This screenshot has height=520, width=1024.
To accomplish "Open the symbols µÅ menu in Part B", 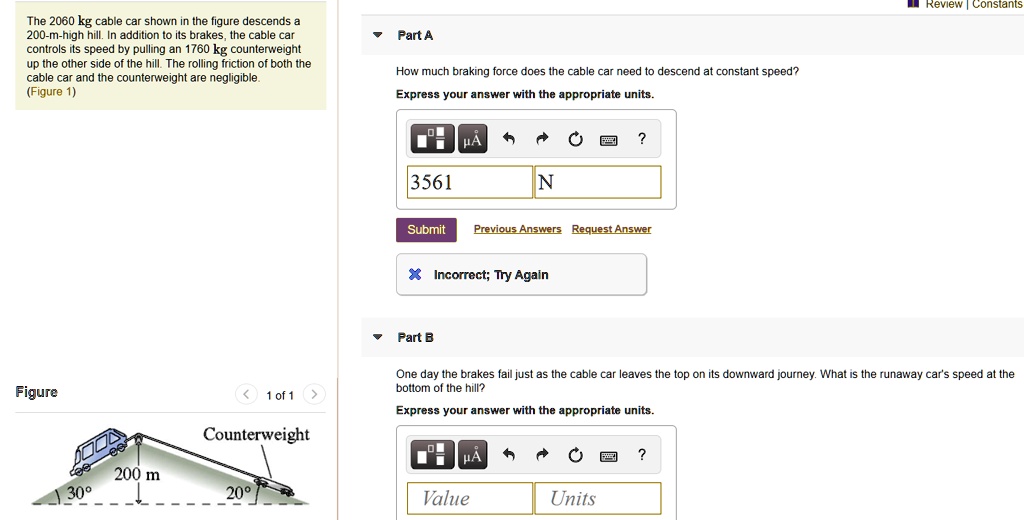I will tap(471, 456).
